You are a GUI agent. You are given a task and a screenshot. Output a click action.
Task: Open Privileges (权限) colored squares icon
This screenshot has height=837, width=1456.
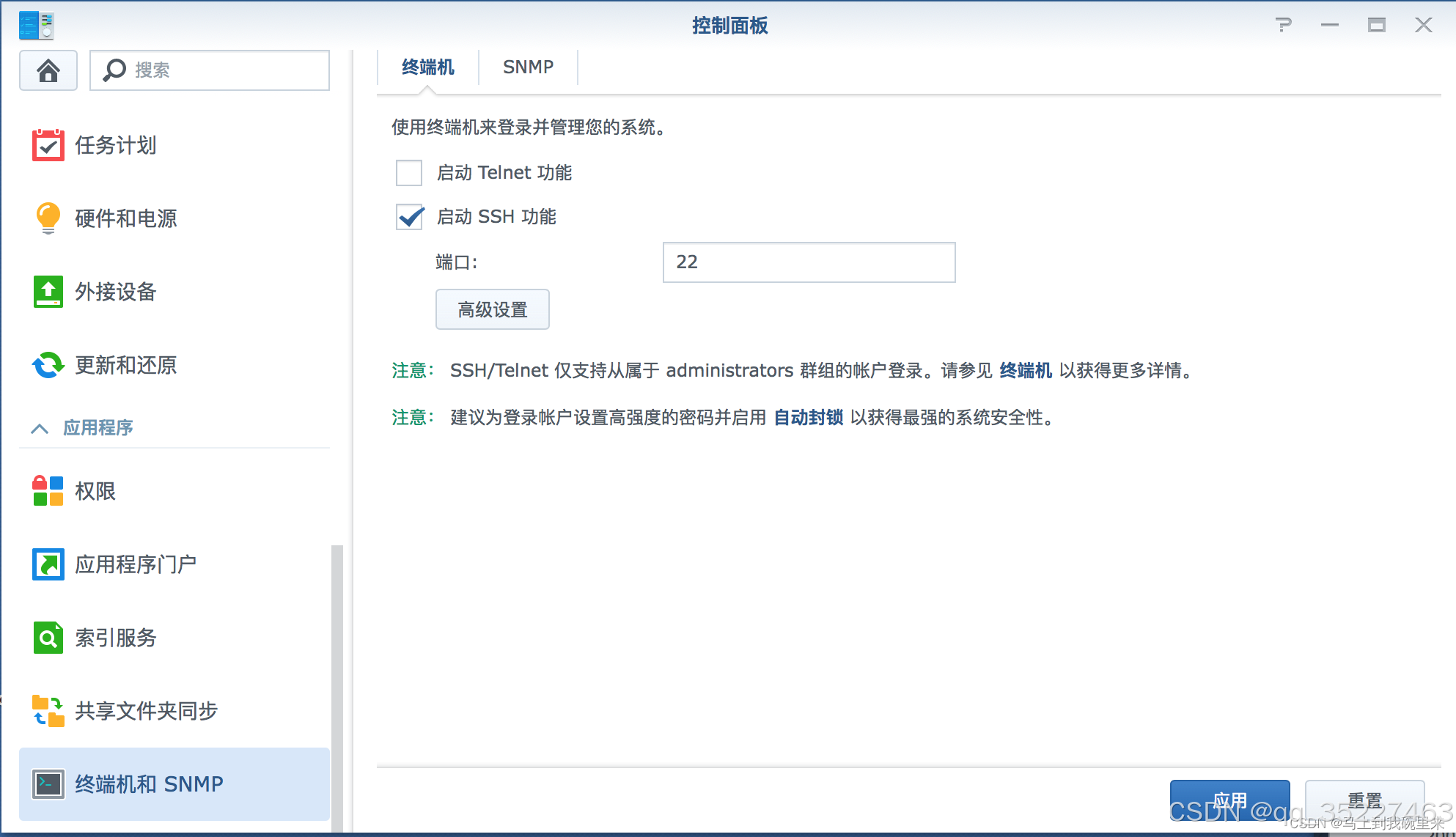point(48,491)
